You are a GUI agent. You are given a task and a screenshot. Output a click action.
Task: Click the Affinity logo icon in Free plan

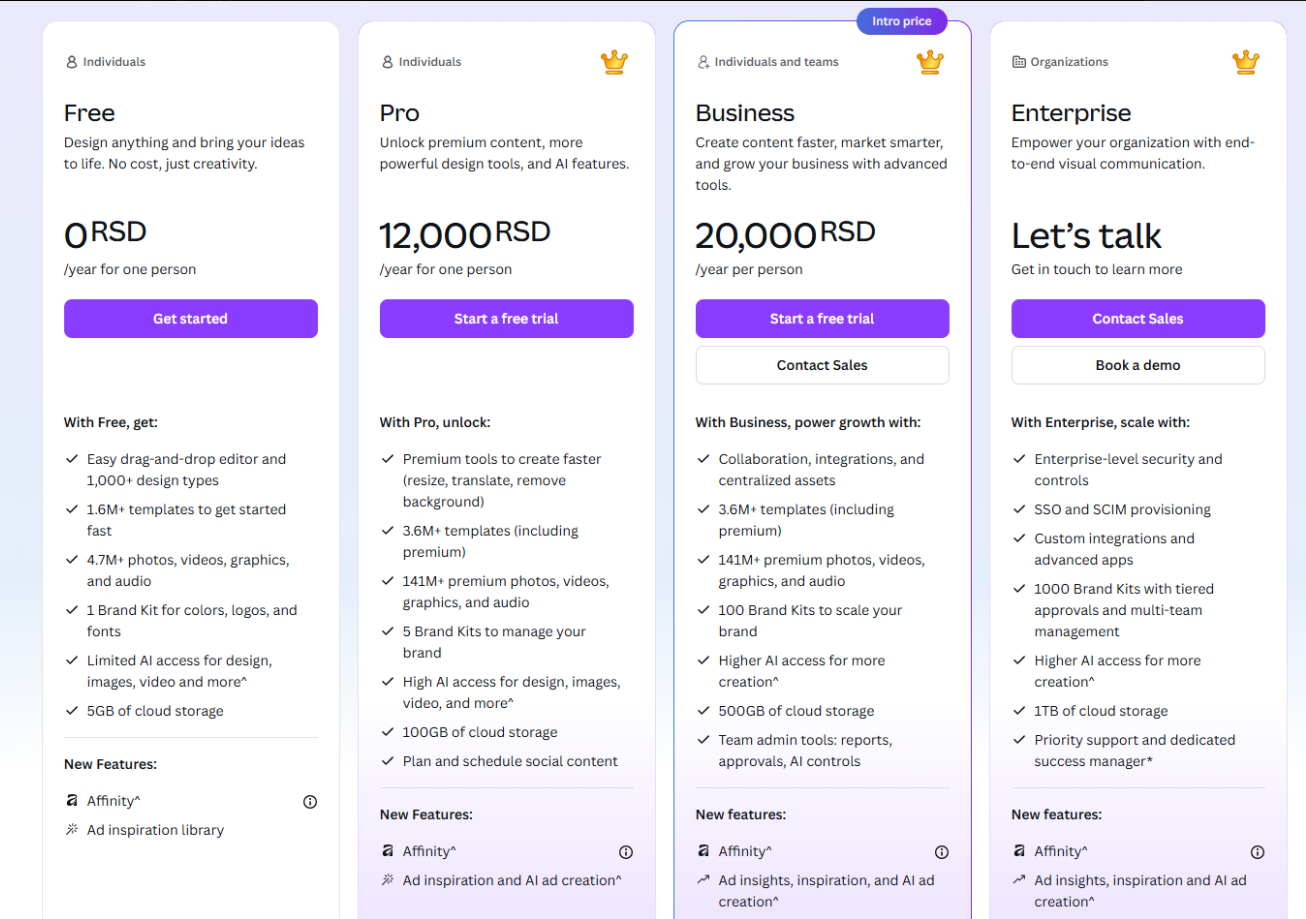(x=71, y=801)
